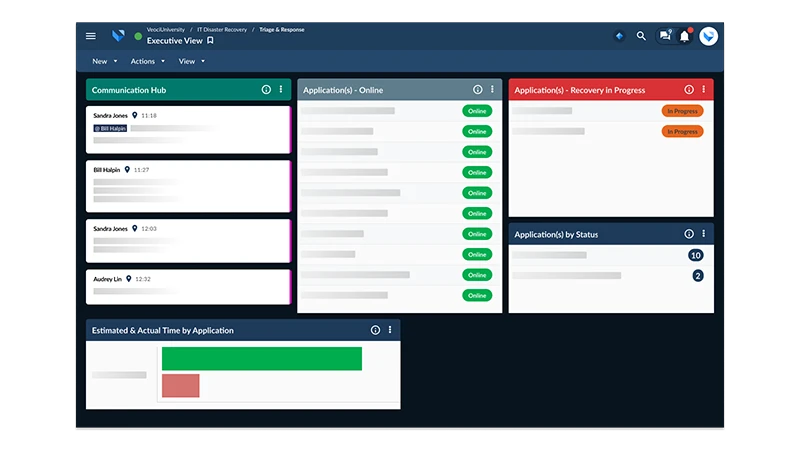Click location pin on Sandra Jones 12:03 message
The height and width of the screenshot is (450, 800).
pos(135,229)
